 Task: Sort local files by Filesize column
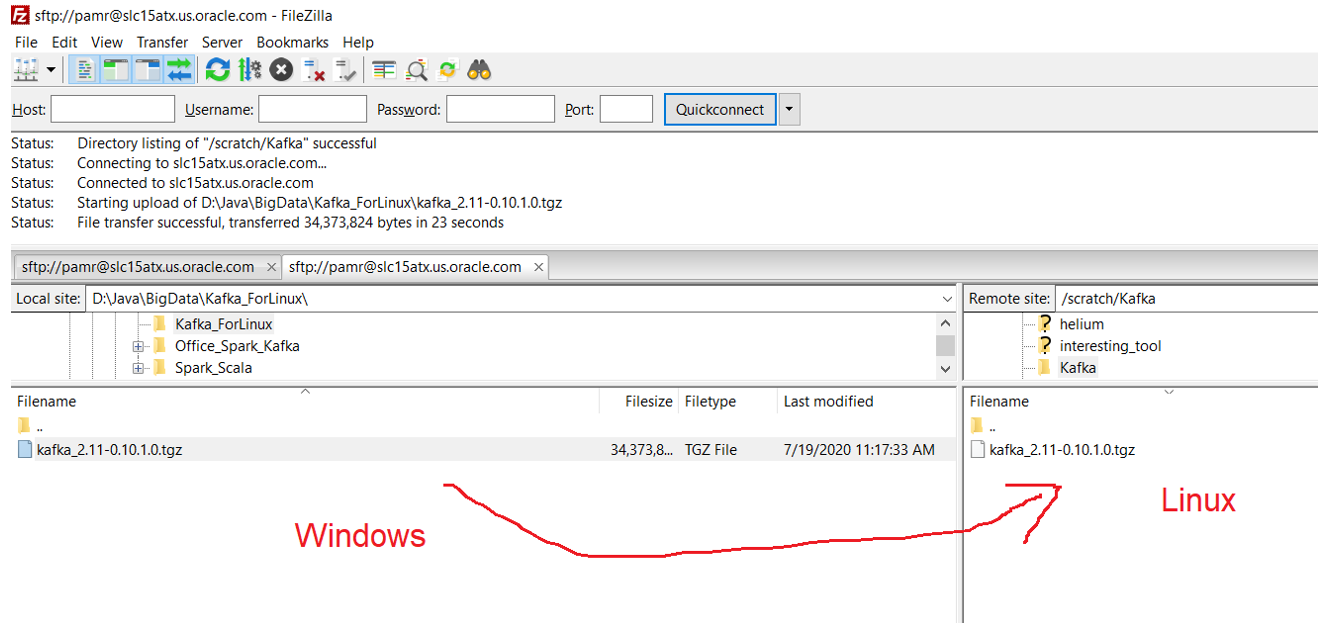point(638,401)
